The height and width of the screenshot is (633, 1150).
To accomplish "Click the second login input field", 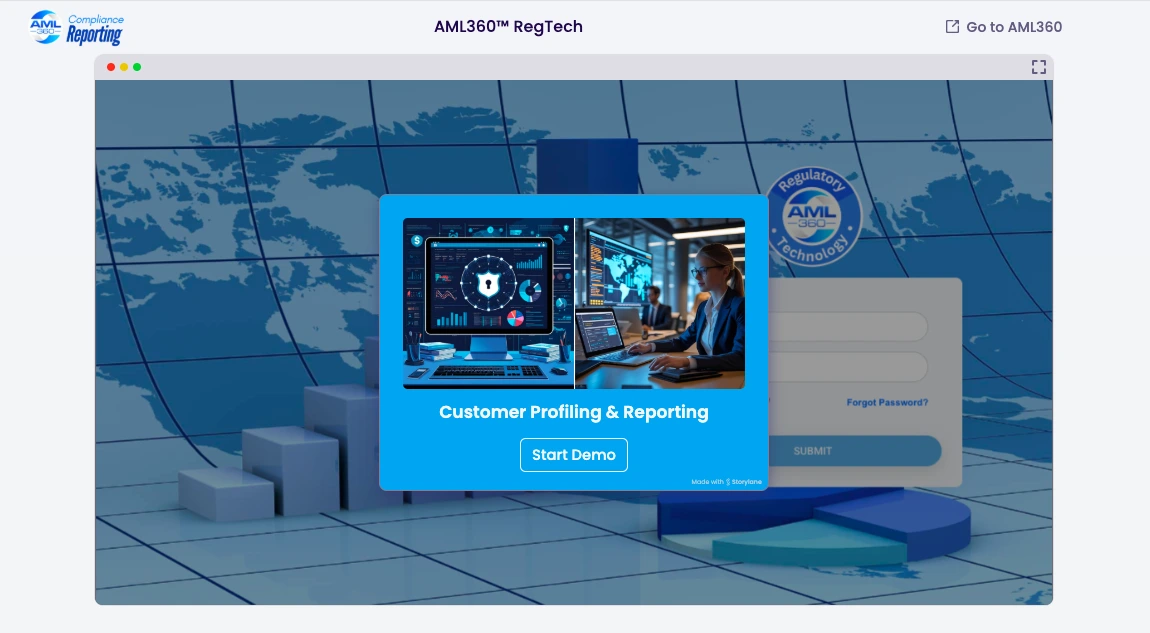I will click(848, 367).
